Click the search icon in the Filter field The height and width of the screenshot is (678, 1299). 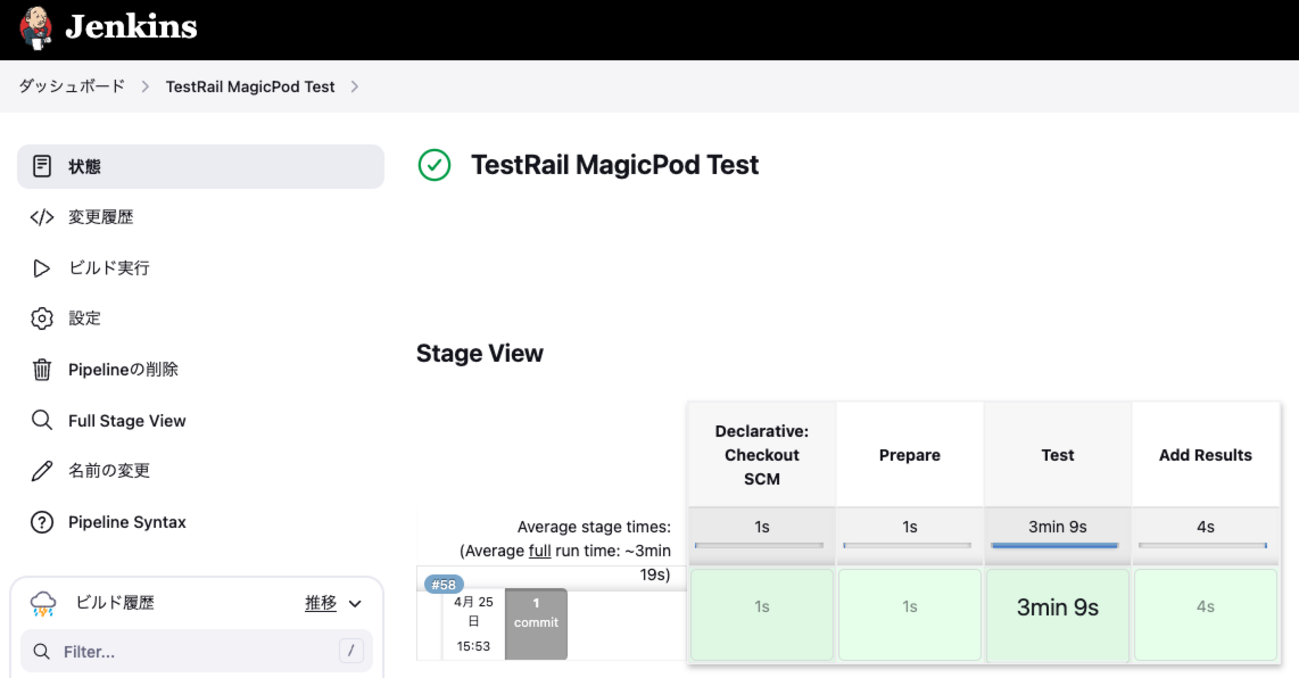pyautogui.click(x=42, y=651)
